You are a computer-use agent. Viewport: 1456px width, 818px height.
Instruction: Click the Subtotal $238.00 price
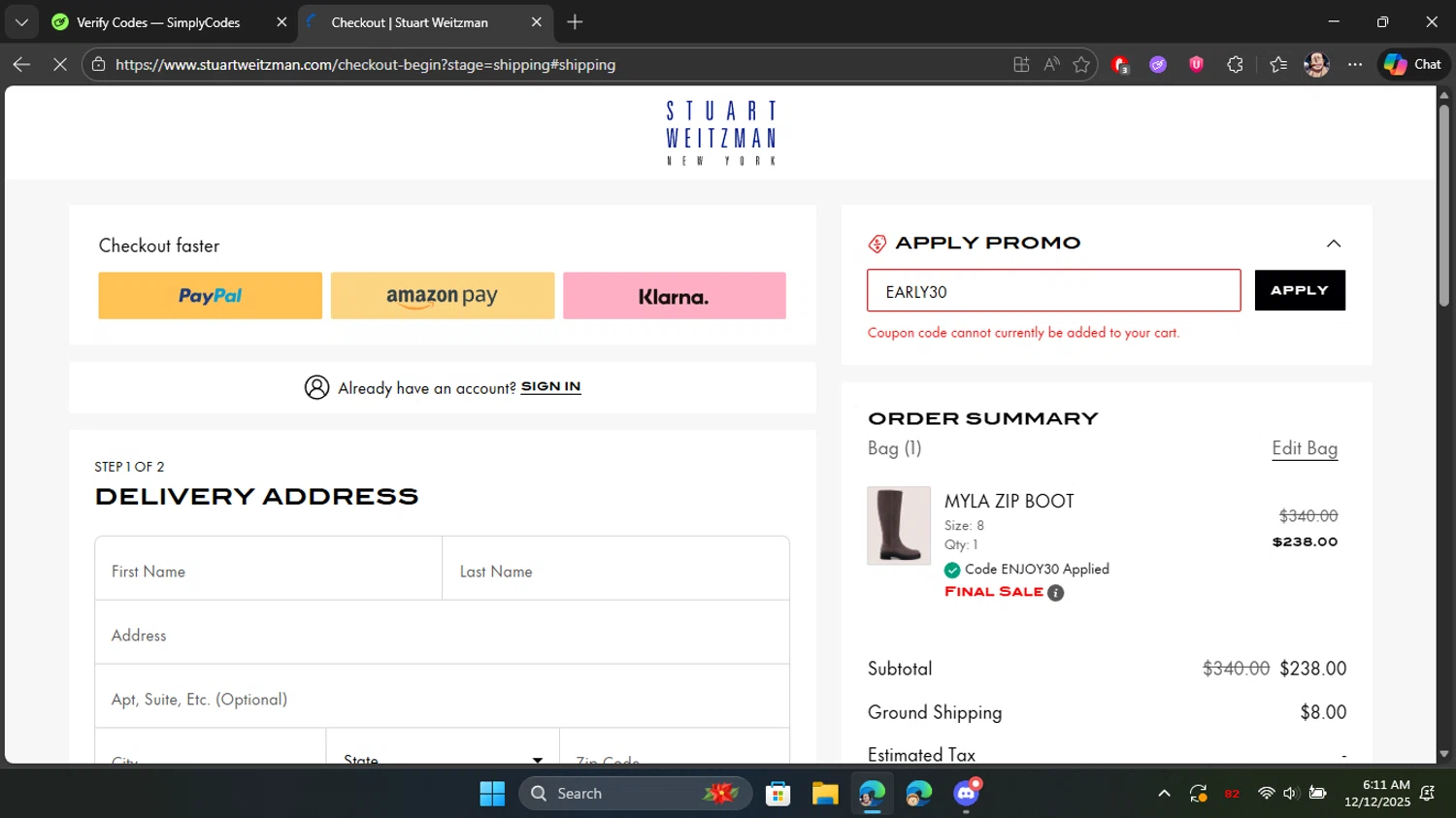tap(1313, 669)
